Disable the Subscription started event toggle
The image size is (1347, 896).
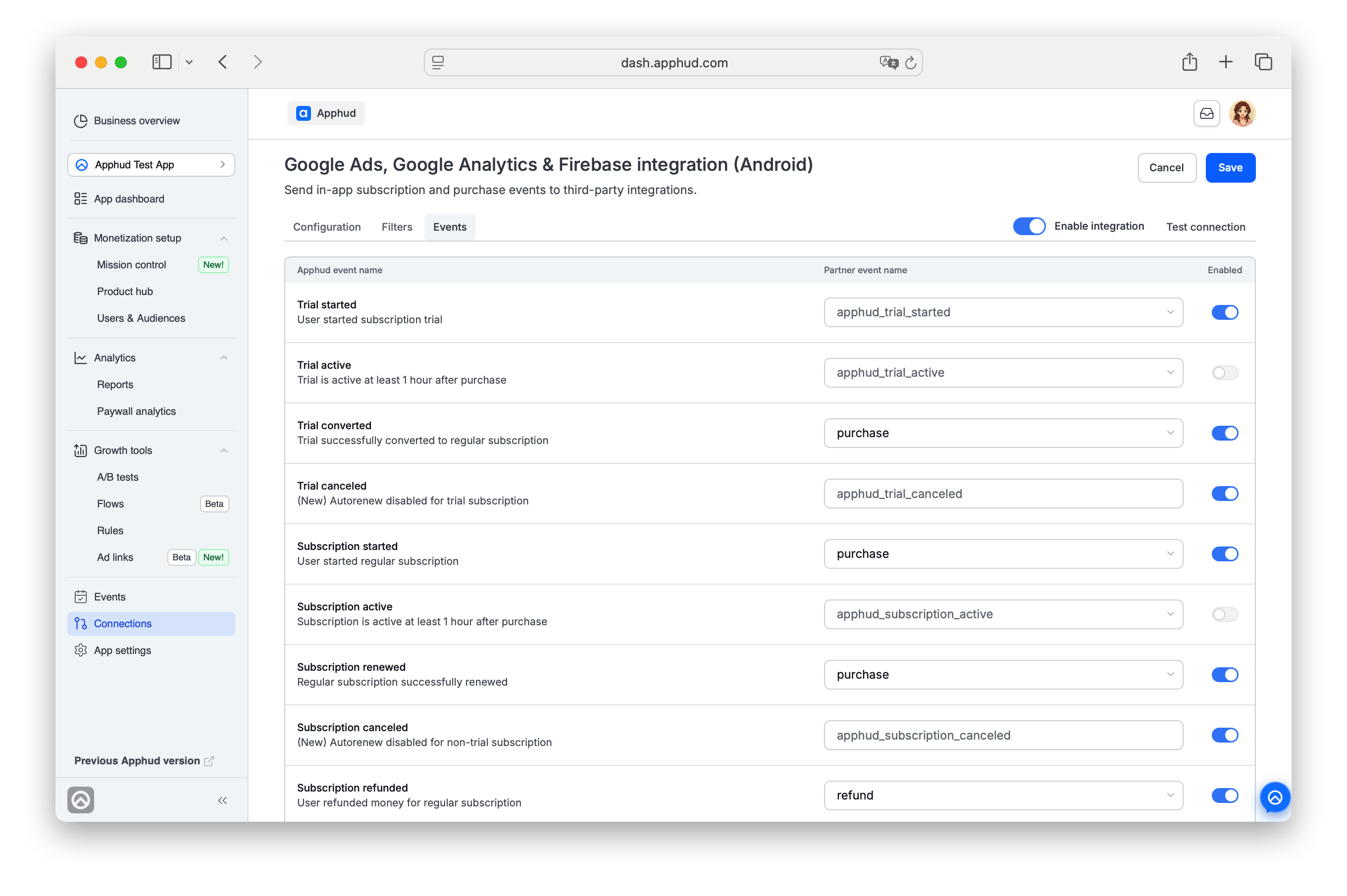tap(1224, 554)
